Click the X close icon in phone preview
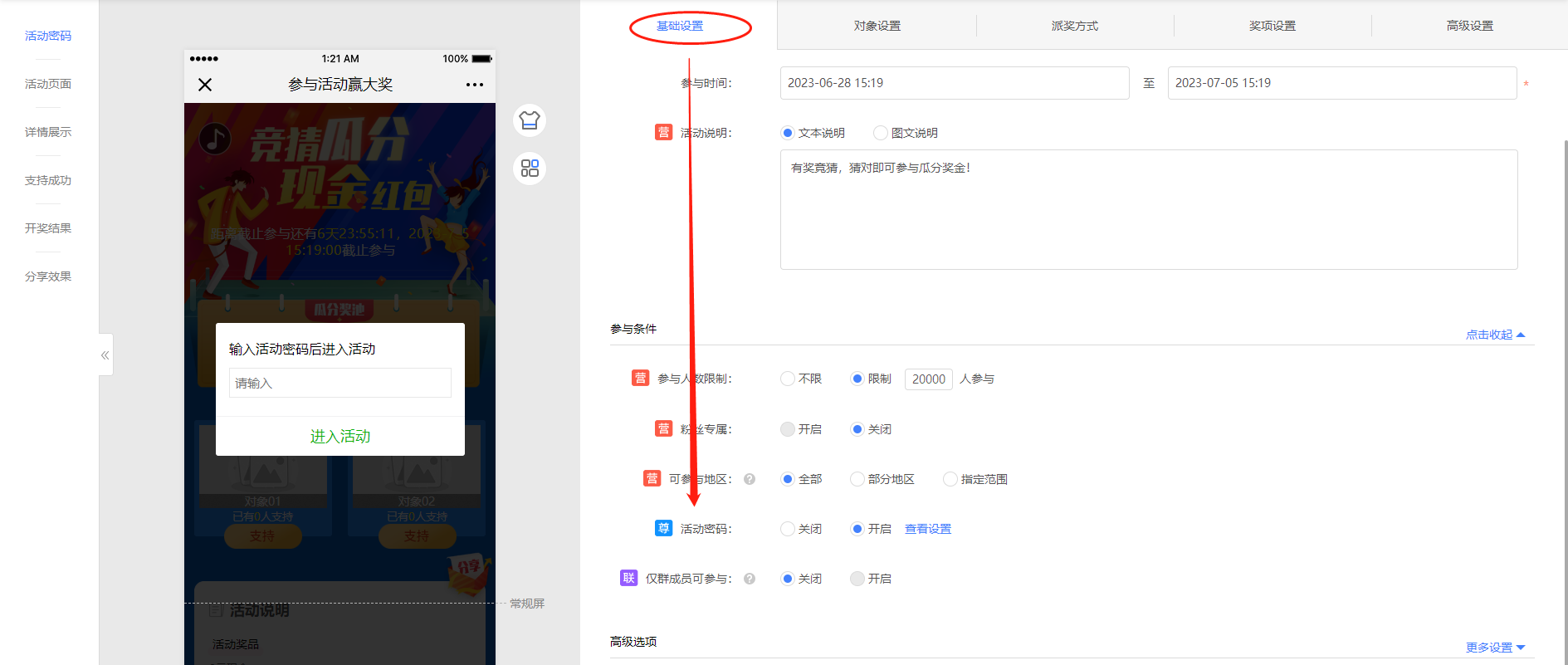 point(205,85)
